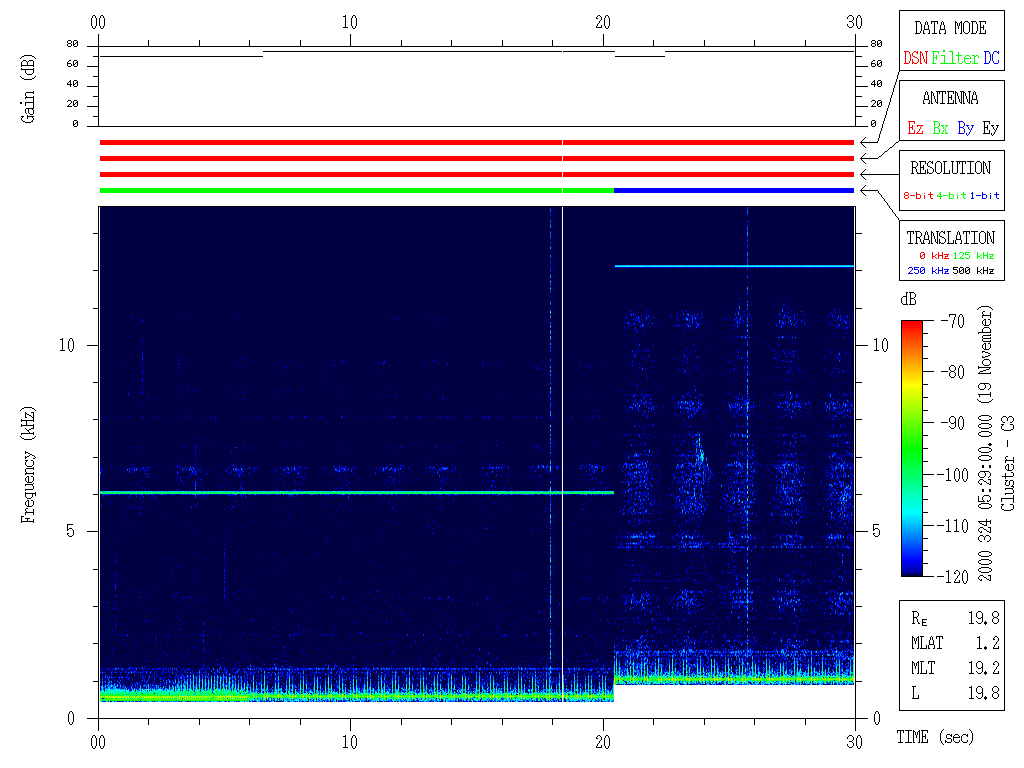The image size is (1024, 768).
Task: Click the arrowhead ending the blue translation bar
Action: point(864,190)
